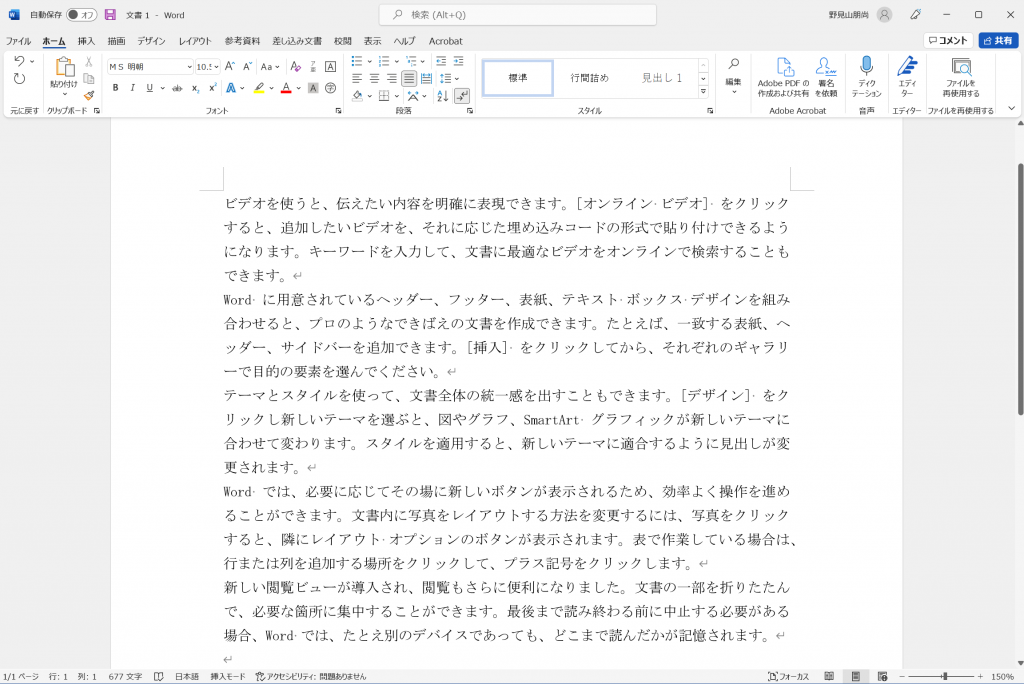Increase paragraph indent
1024x684 pixels.
458,61
